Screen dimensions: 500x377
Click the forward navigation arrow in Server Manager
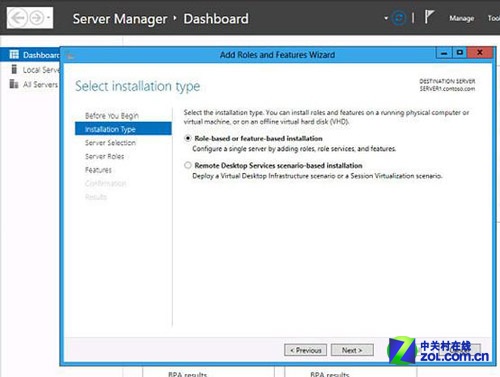(x=36, y=18)
